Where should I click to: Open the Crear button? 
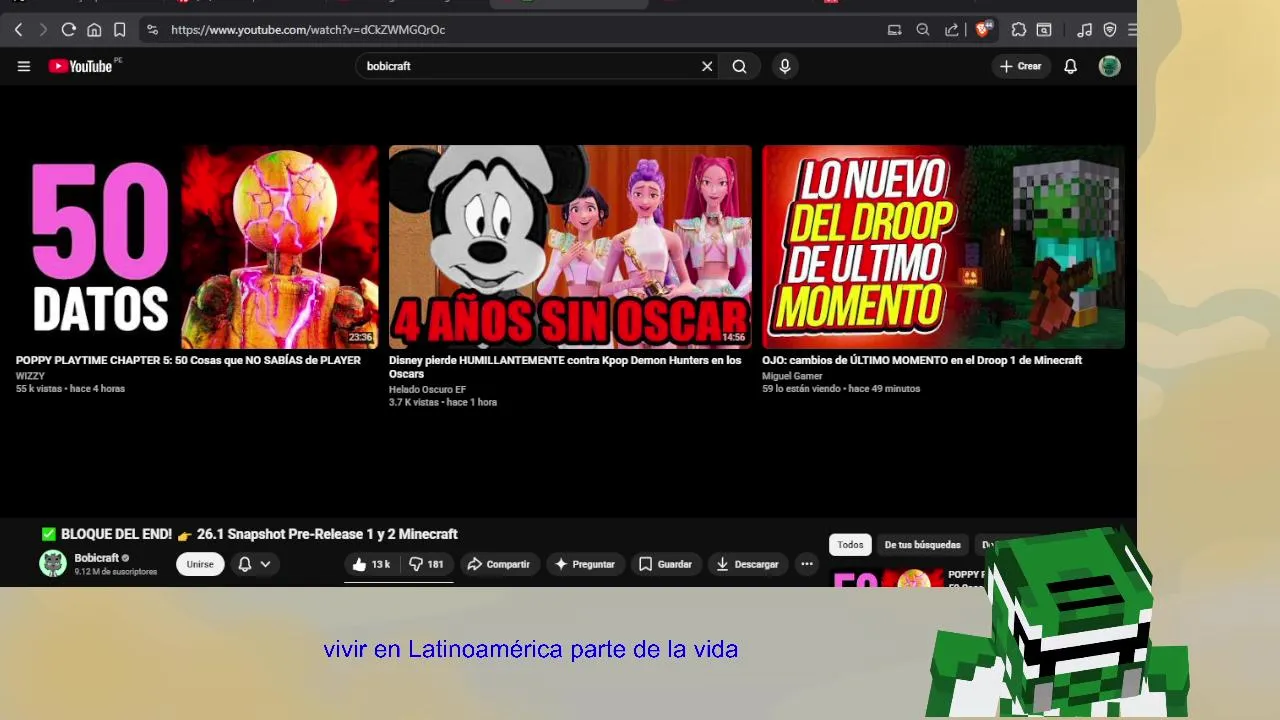pos(1021,66)
